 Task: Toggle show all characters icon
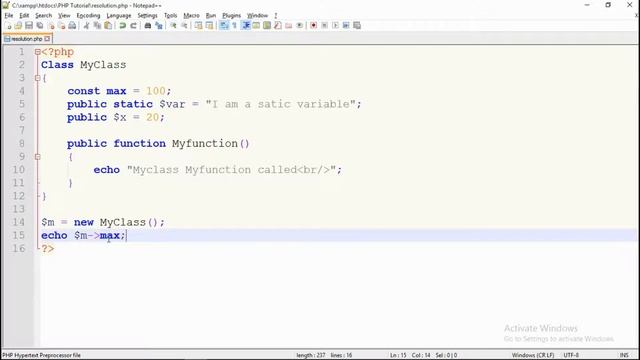click(x=234, y=25)
